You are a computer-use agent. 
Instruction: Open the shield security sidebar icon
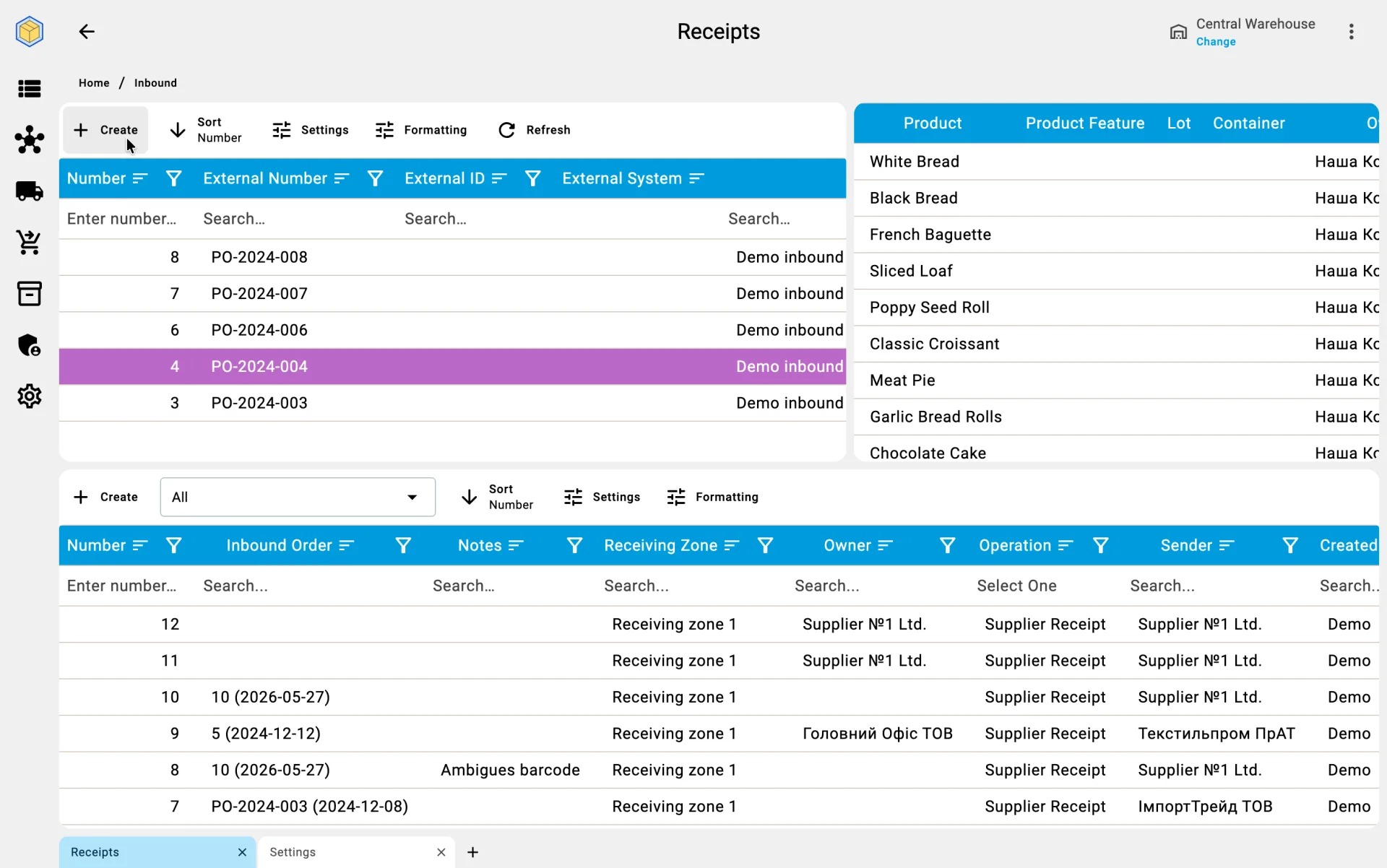click(30, 345)
